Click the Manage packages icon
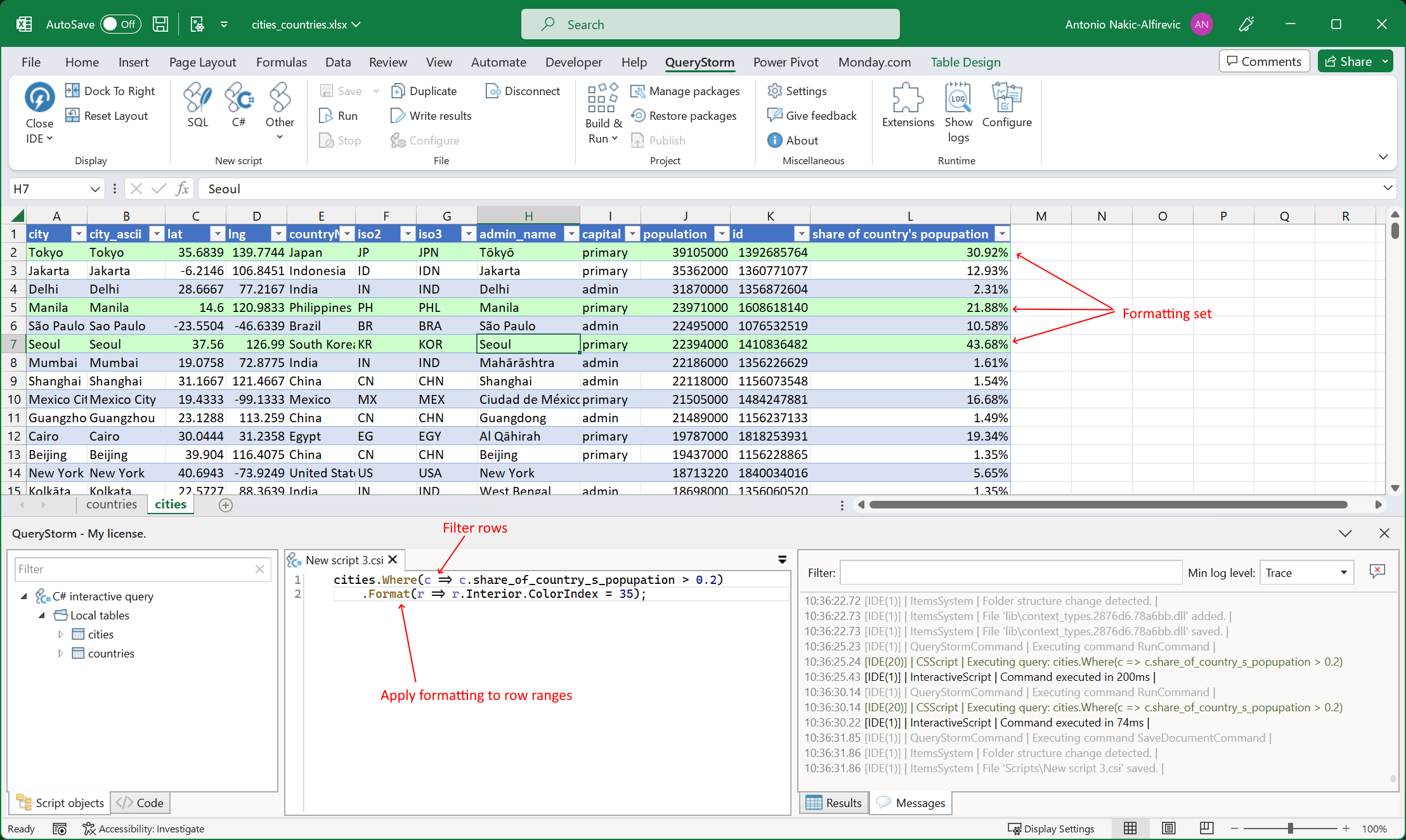The height and width of the screenshot is (840, 1406). click(x=637, y=91)
